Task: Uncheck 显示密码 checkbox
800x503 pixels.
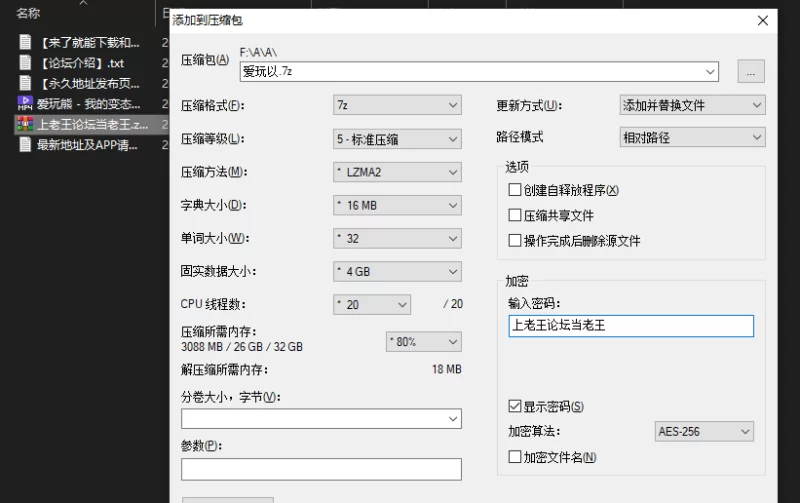Action: click(x=515, y=406)
